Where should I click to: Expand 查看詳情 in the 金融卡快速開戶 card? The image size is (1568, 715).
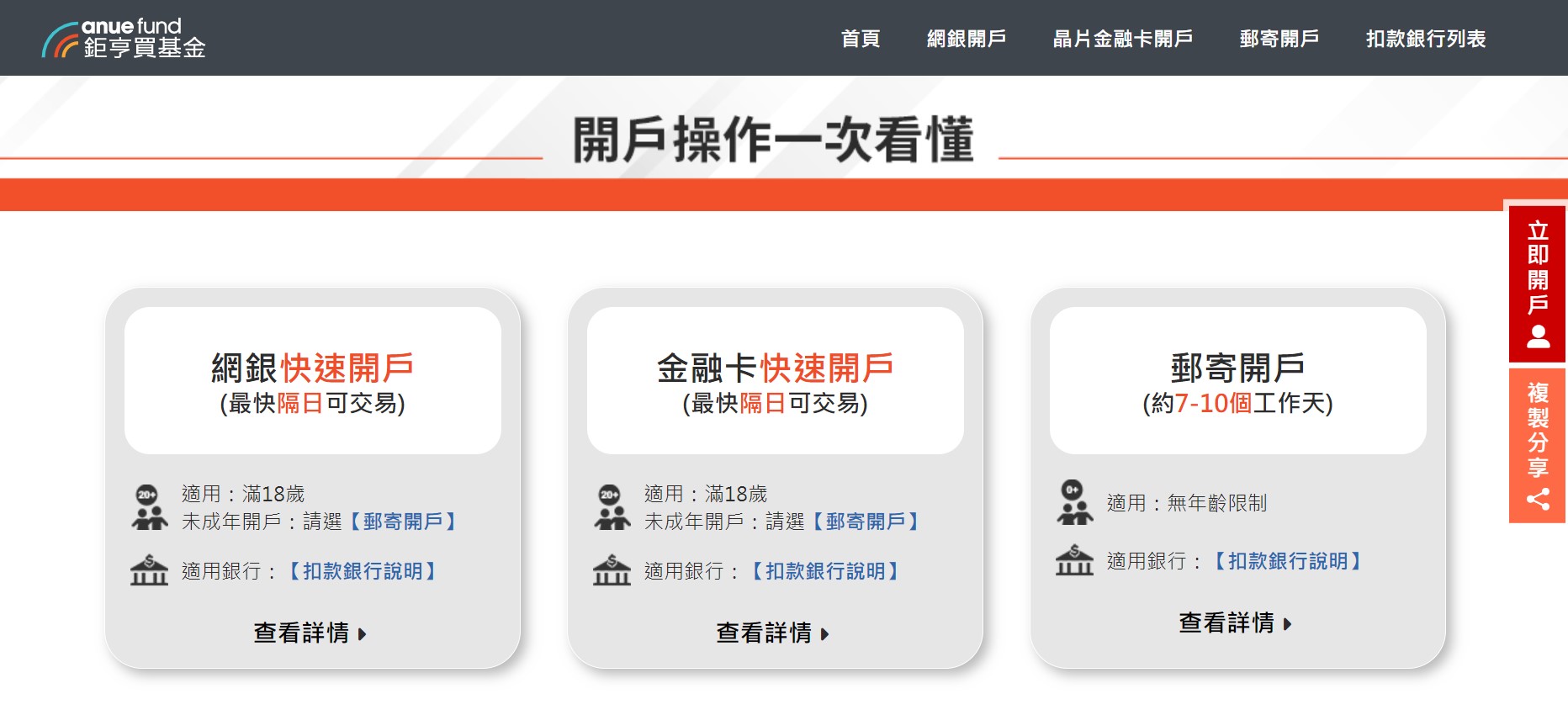[x=773, y=633]
